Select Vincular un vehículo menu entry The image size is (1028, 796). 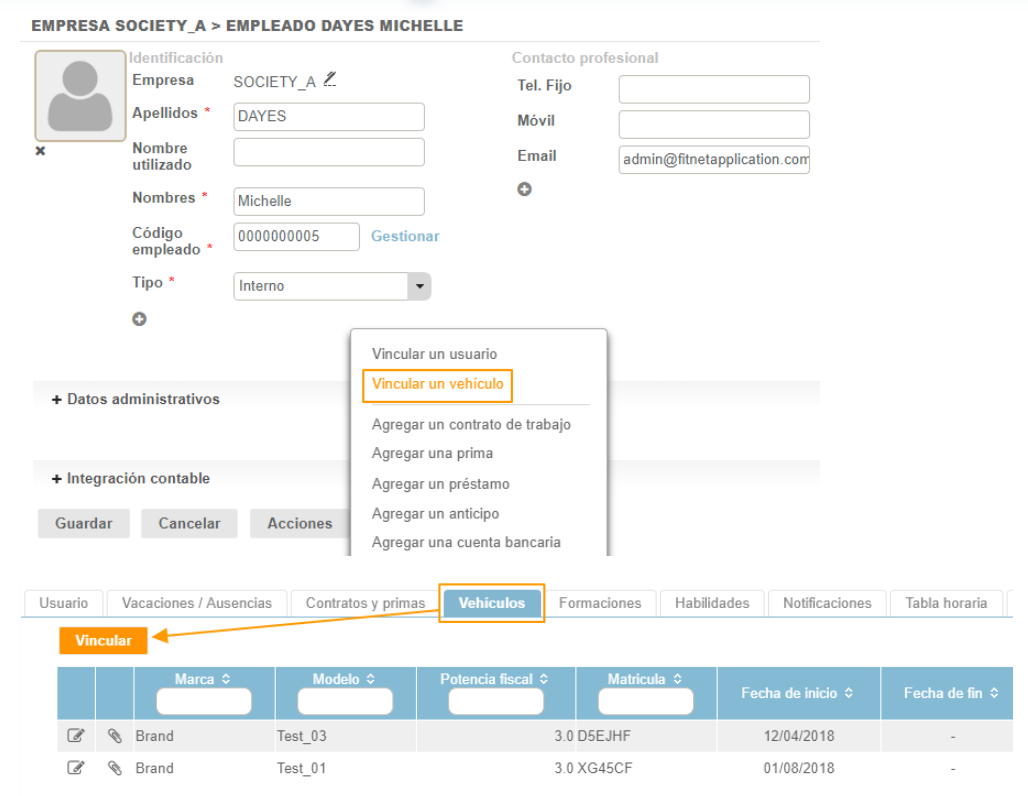click(x=437, y=384)
